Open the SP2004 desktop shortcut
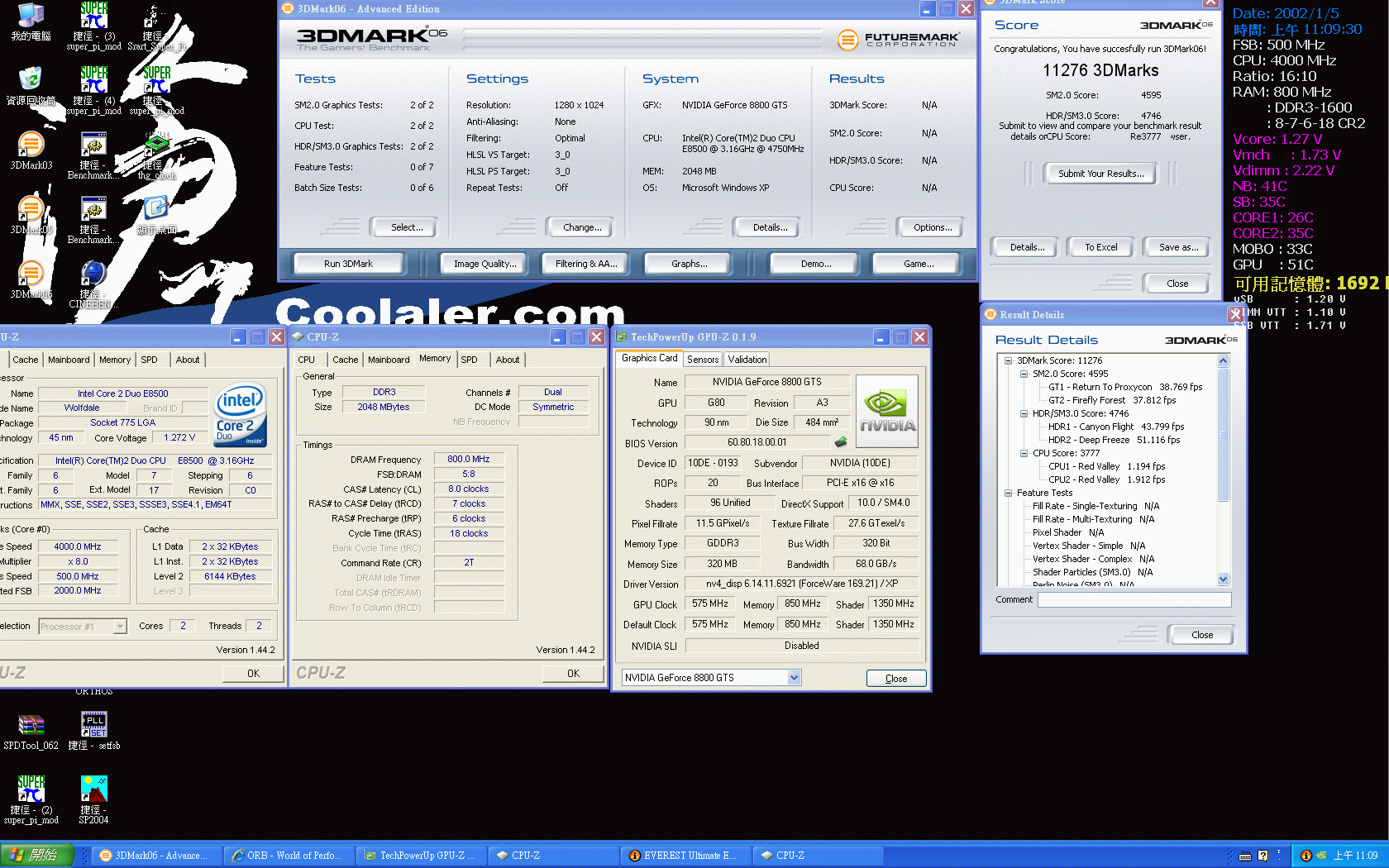1389x868 pixels. click(x=93, y=791)
